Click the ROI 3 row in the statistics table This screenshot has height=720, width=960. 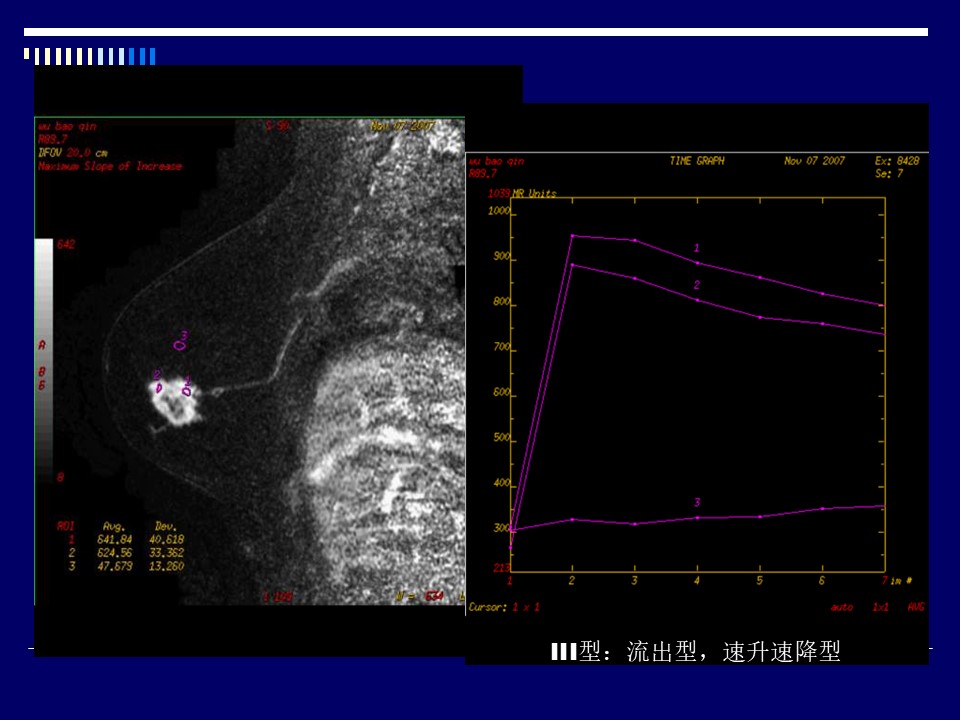[x=120, y=566]
